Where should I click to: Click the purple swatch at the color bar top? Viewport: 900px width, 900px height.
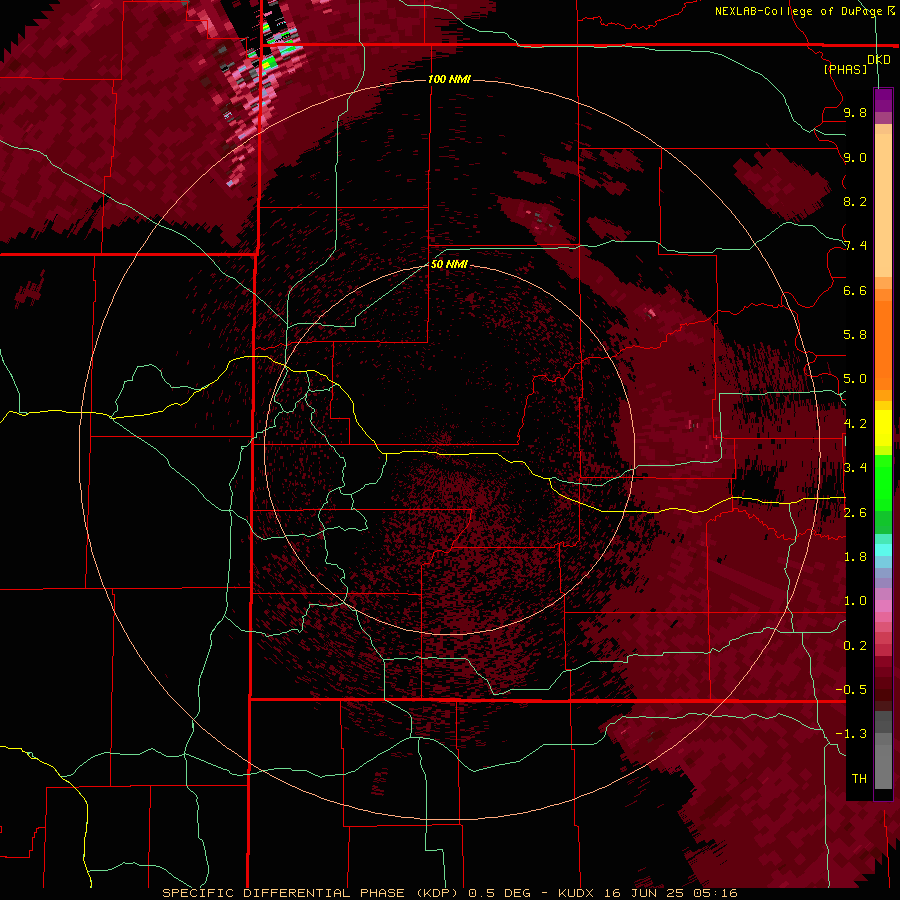point(883,101)
